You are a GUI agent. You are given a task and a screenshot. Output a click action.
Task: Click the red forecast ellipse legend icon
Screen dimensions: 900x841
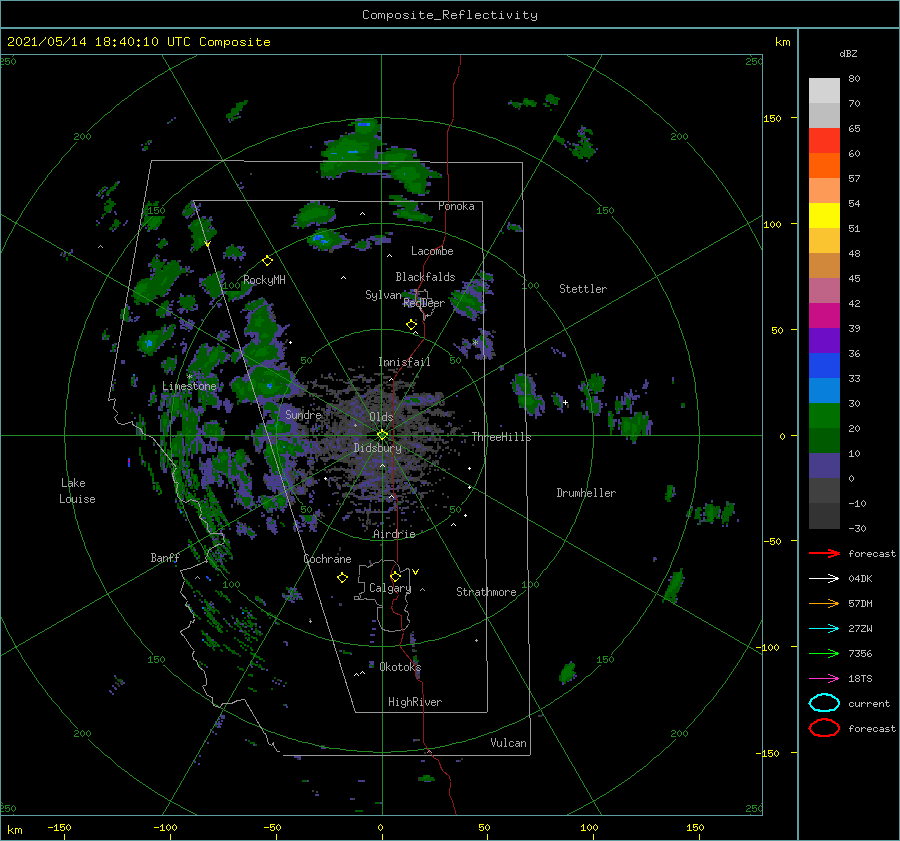(x=824, y=728)
